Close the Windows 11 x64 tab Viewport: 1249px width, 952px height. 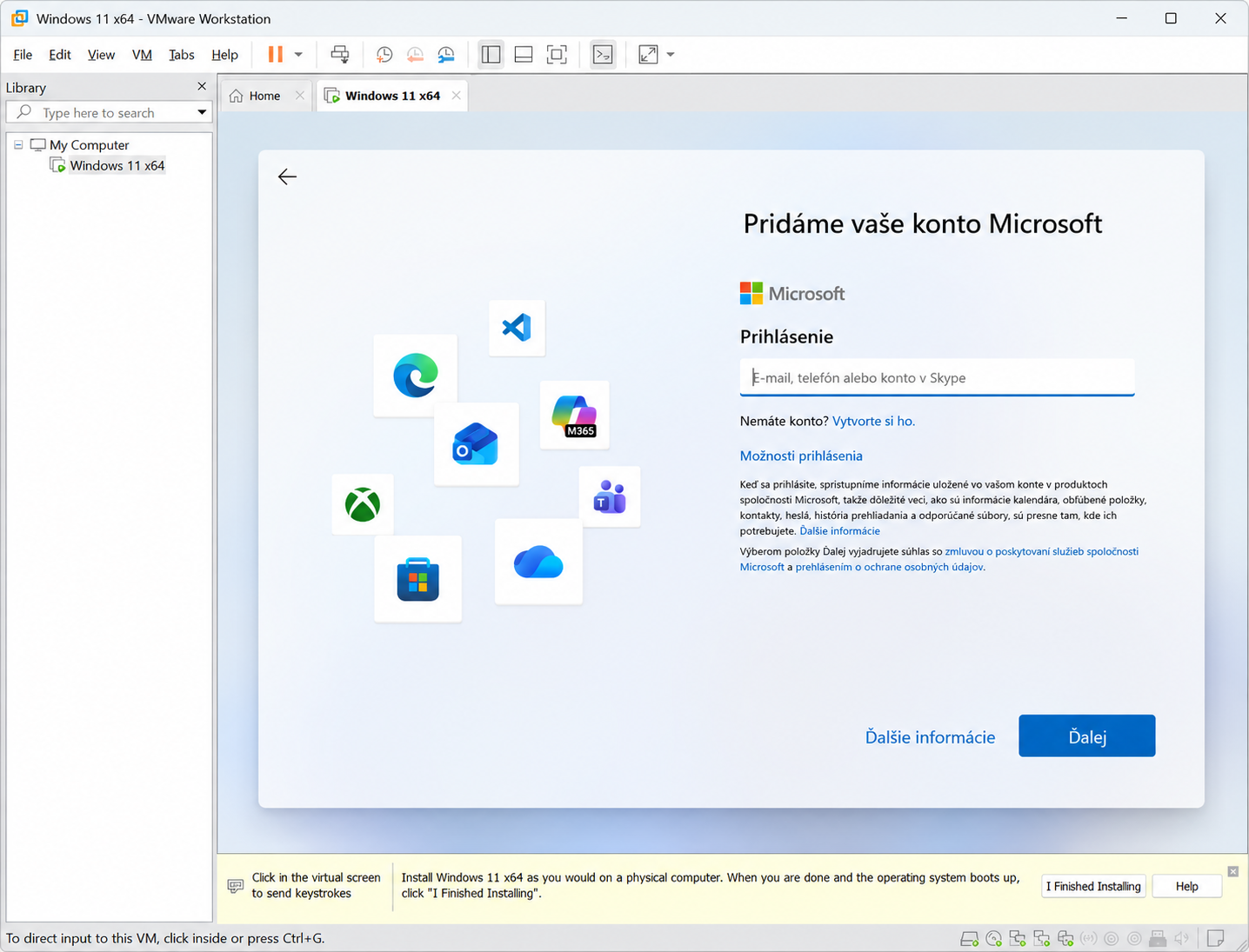(456, 96)
